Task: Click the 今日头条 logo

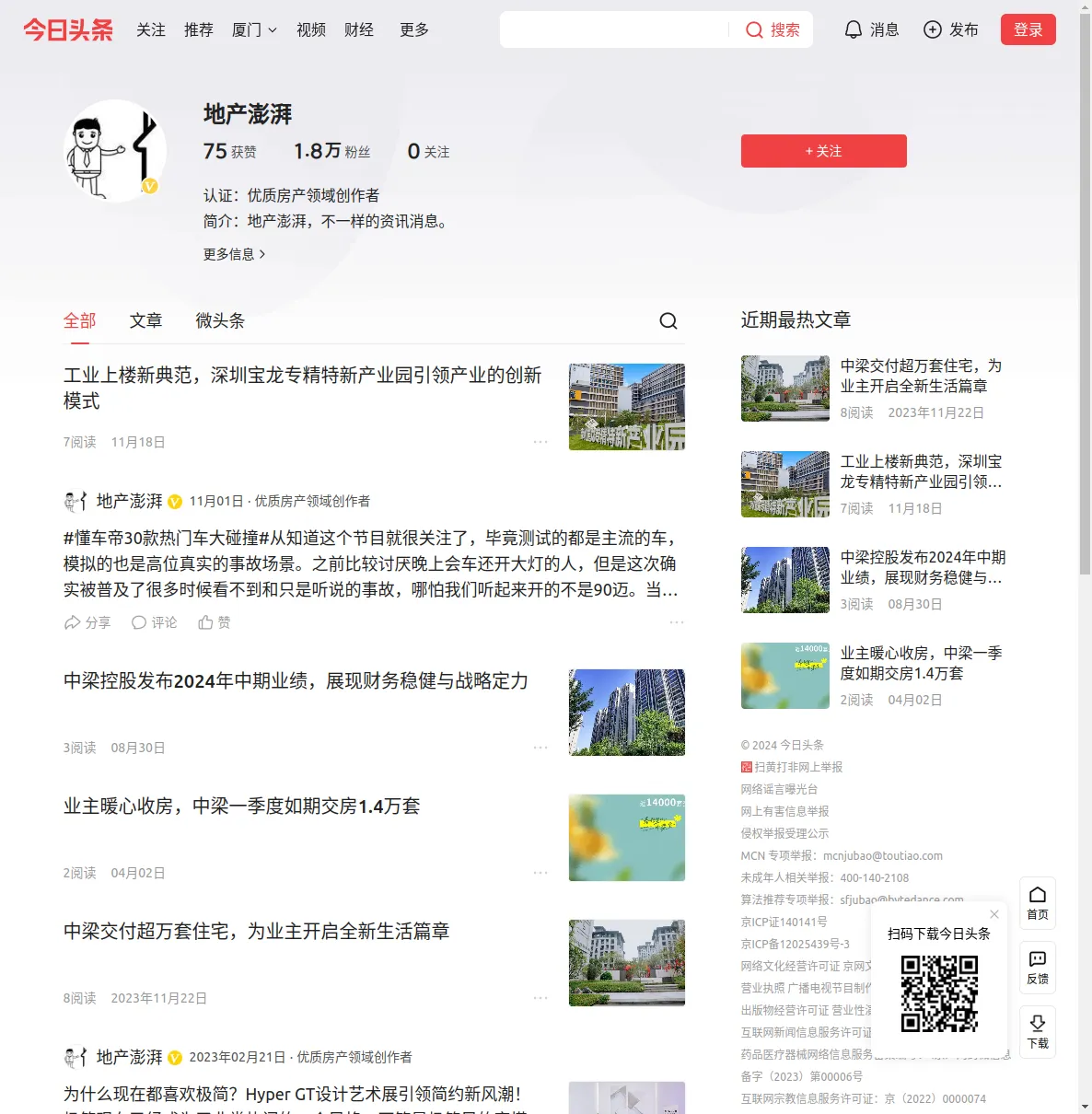Action: coord(68,29)
